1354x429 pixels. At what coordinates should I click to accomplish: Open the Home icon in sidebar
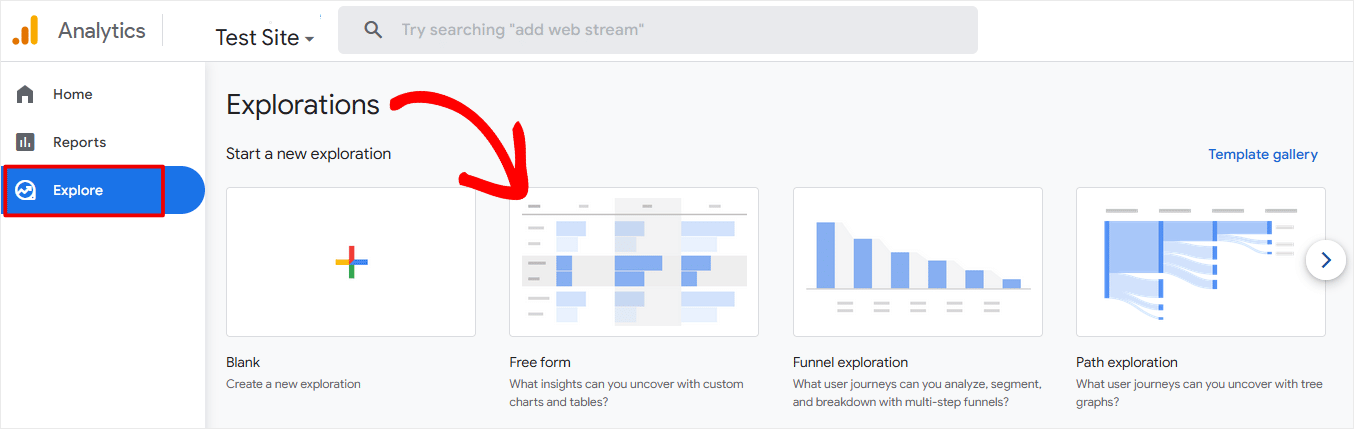[25, 94]
